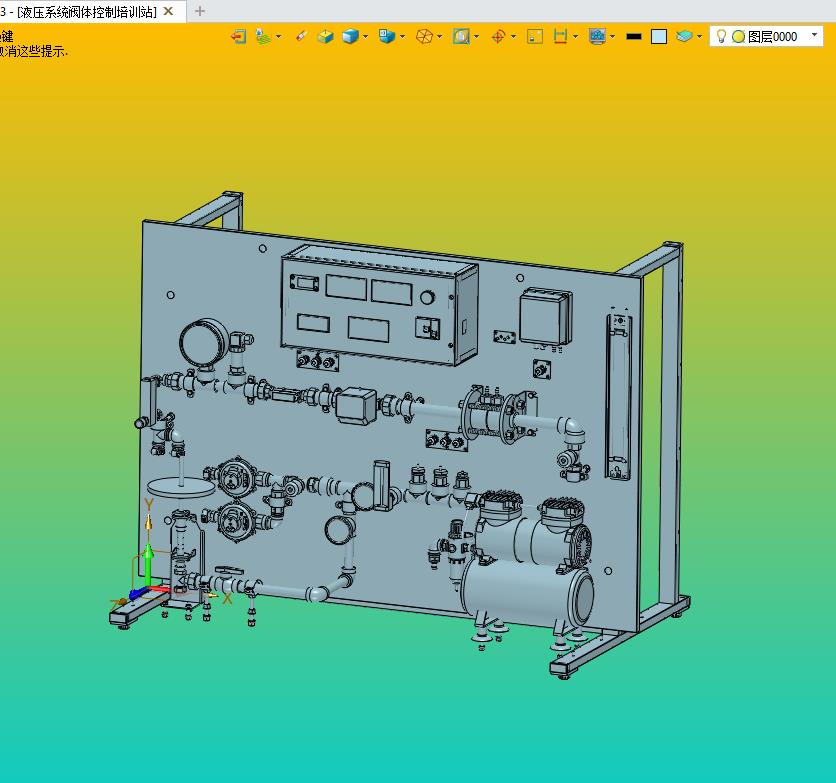Click the green Y axis arrow of triad
This screenshot has width=836, height=783.
(x=148, y=563)
